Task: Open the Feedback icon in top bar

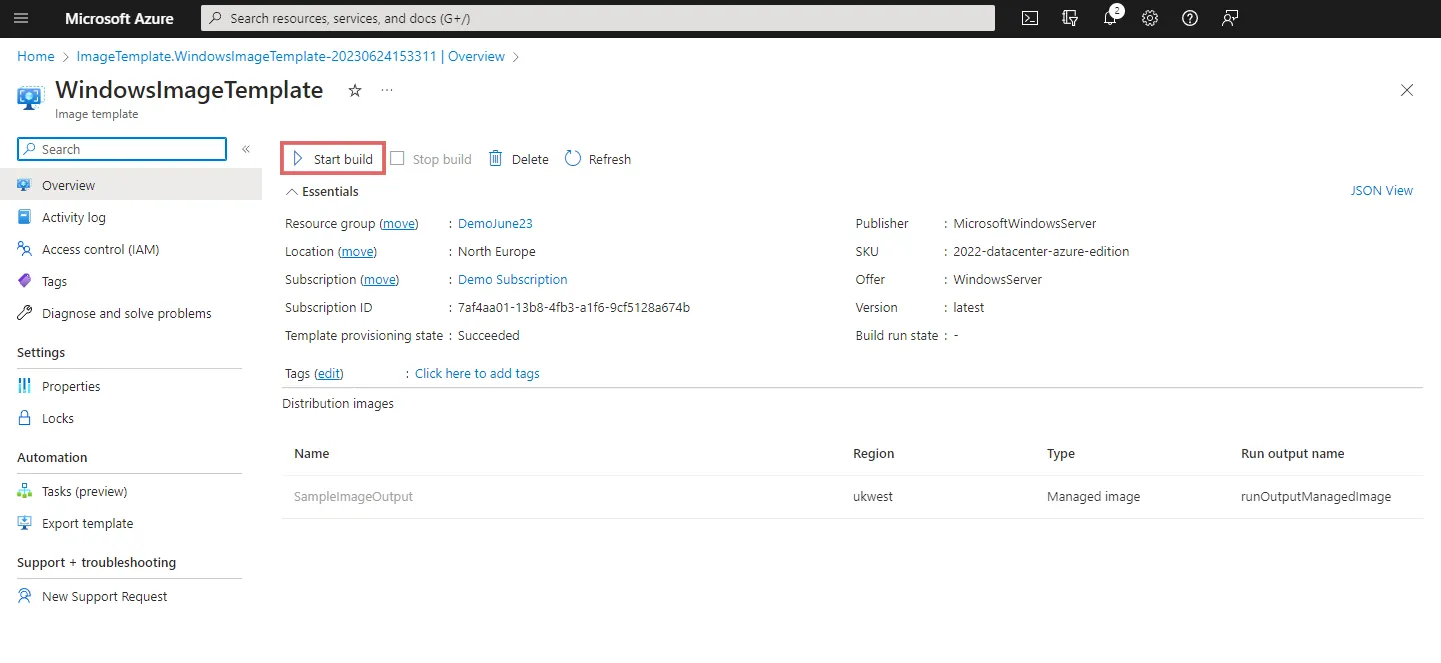Action: click(1230, 18)
